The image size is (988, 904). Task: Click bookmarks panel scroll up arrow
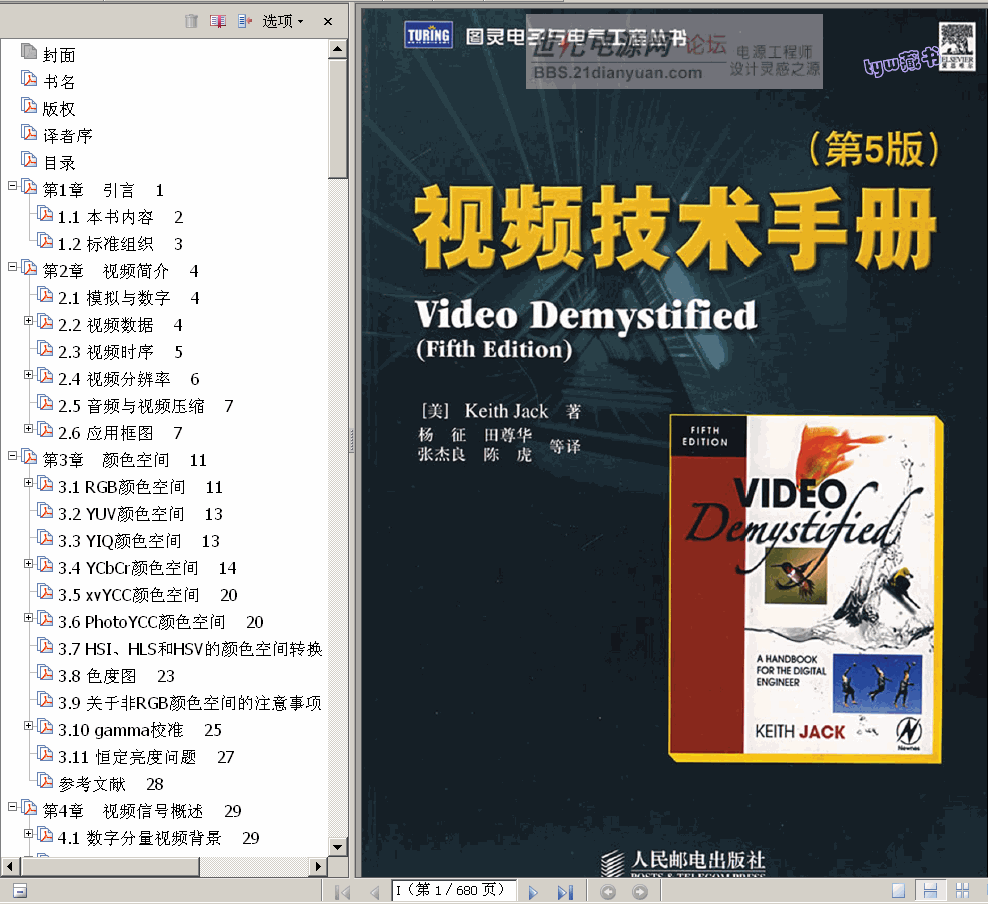(338, 49)
